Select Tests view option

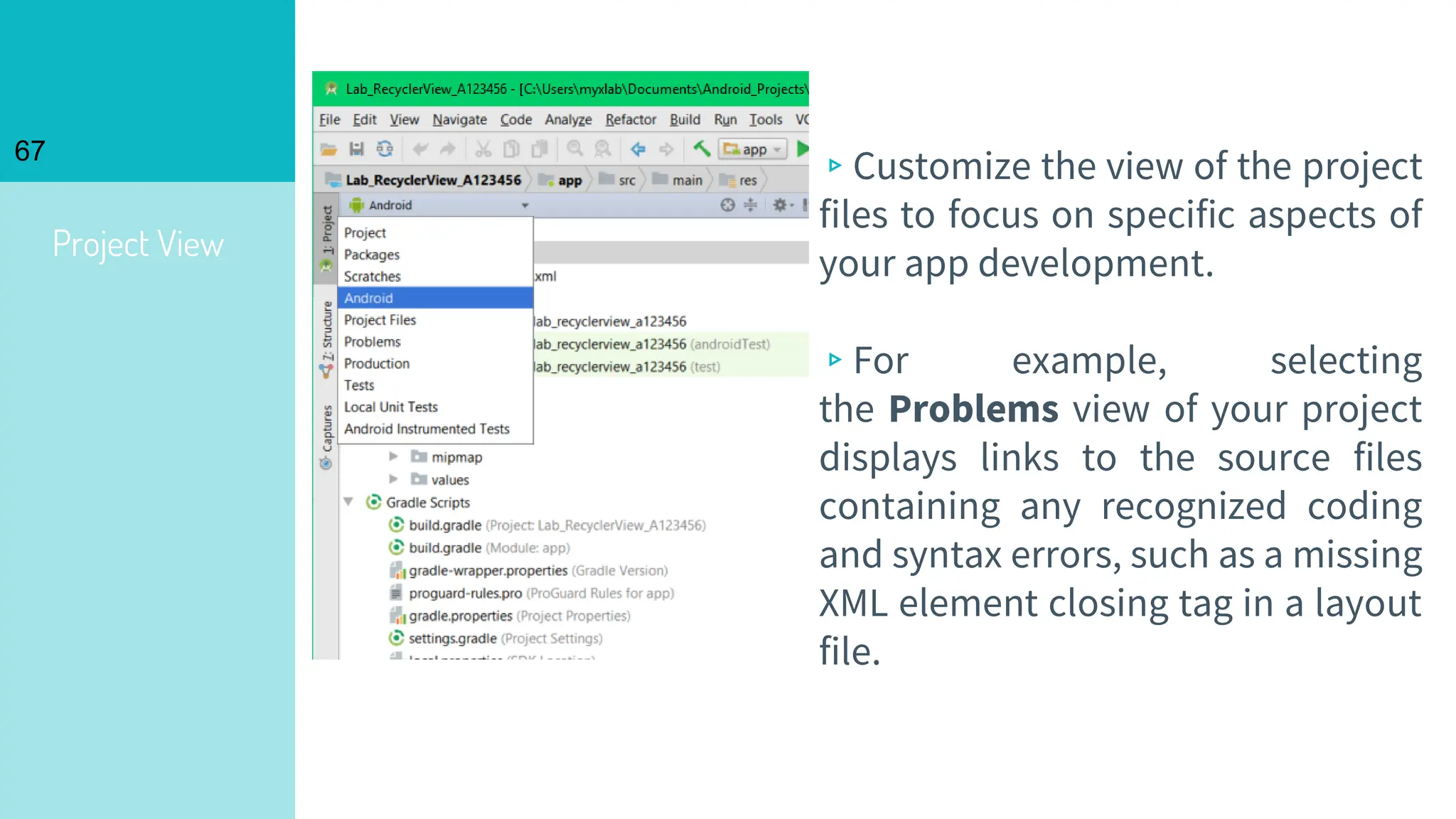click(435, 385)
